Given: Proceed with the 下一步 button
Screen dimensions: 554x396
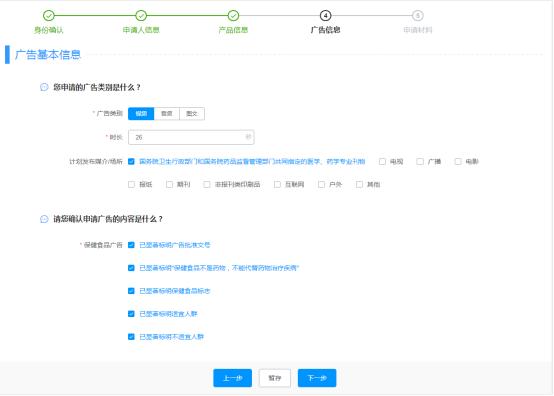Looking at the screenshot, I should 317,378.
